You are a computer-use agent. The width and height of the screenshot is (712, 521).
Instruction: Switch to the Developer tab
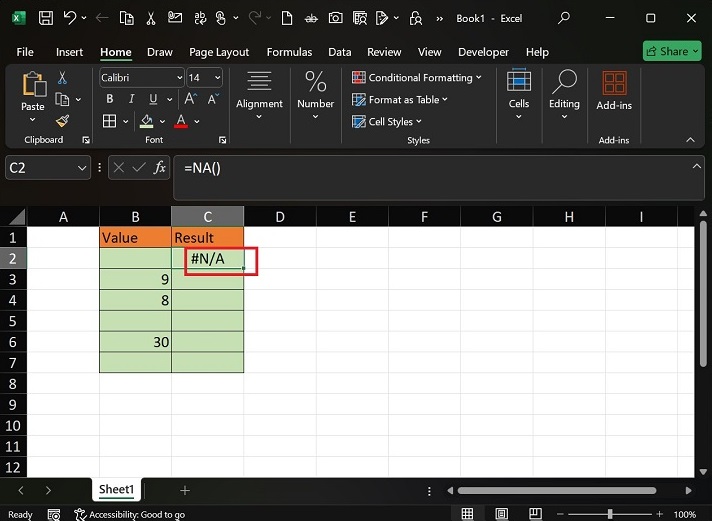[x=483, y=52]
